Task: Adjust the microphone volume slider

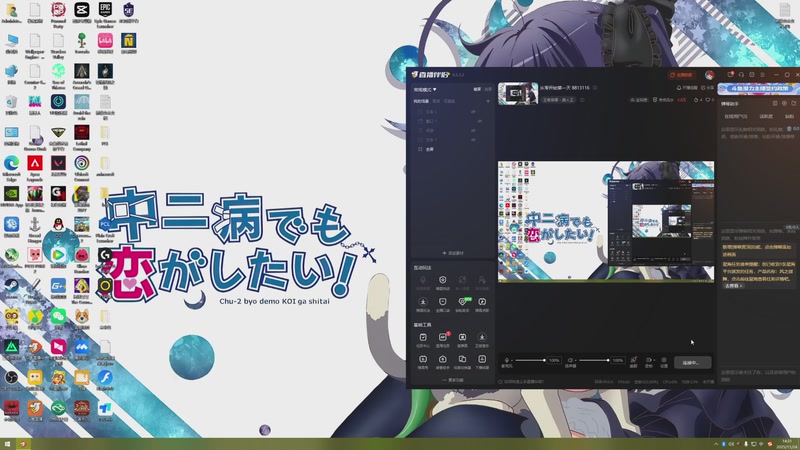Action: [x=531, y=360]
